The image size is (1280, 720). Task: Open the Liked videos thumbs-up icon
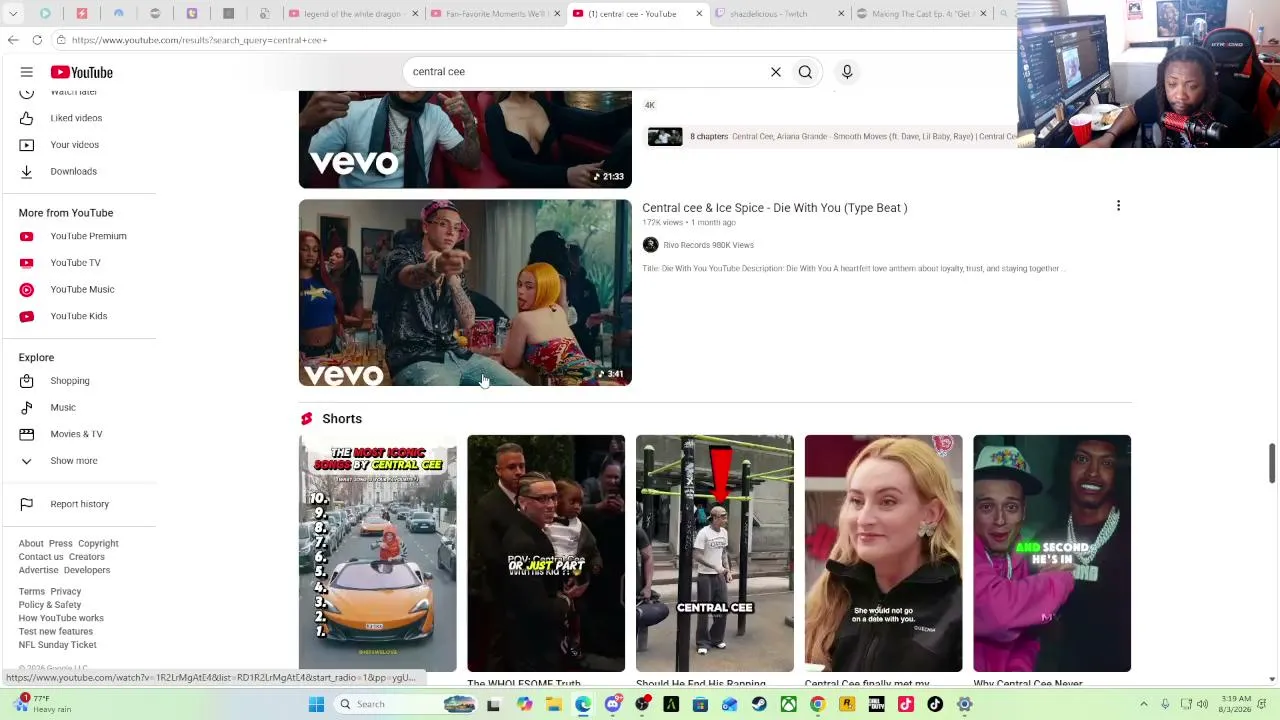[x=27, y=118]
